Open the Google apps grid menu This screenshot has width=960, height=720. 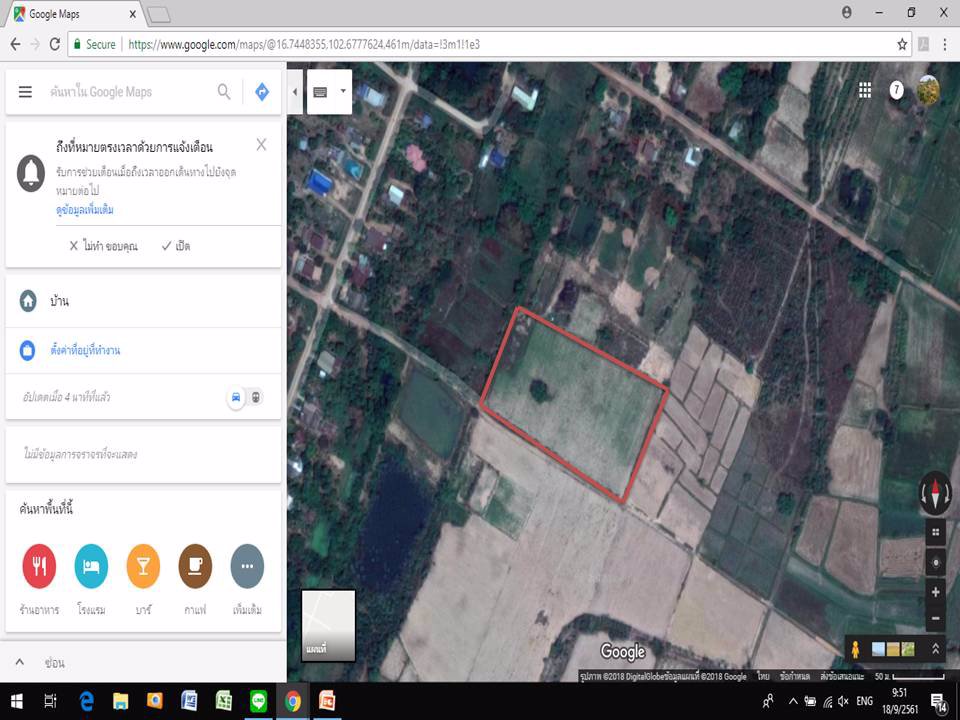pos(865,90)
